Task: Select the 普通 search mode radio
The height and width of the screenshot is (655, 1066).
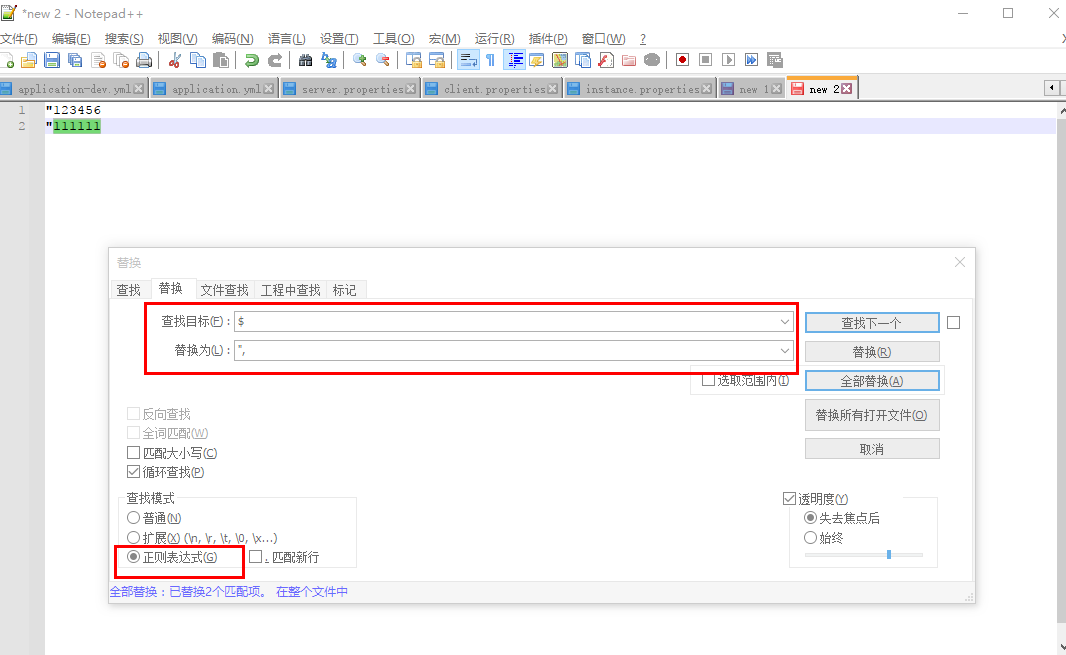Action: point(133,518)
